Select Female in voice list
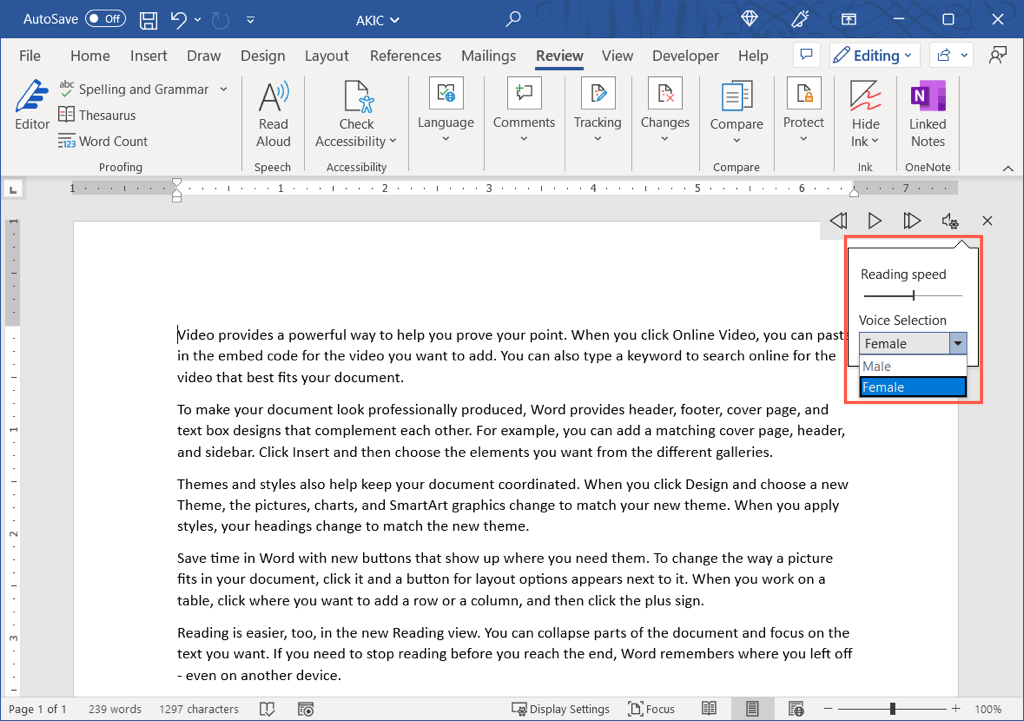The width and height of the screenshot is (1024, 721). tap(912, 387)
